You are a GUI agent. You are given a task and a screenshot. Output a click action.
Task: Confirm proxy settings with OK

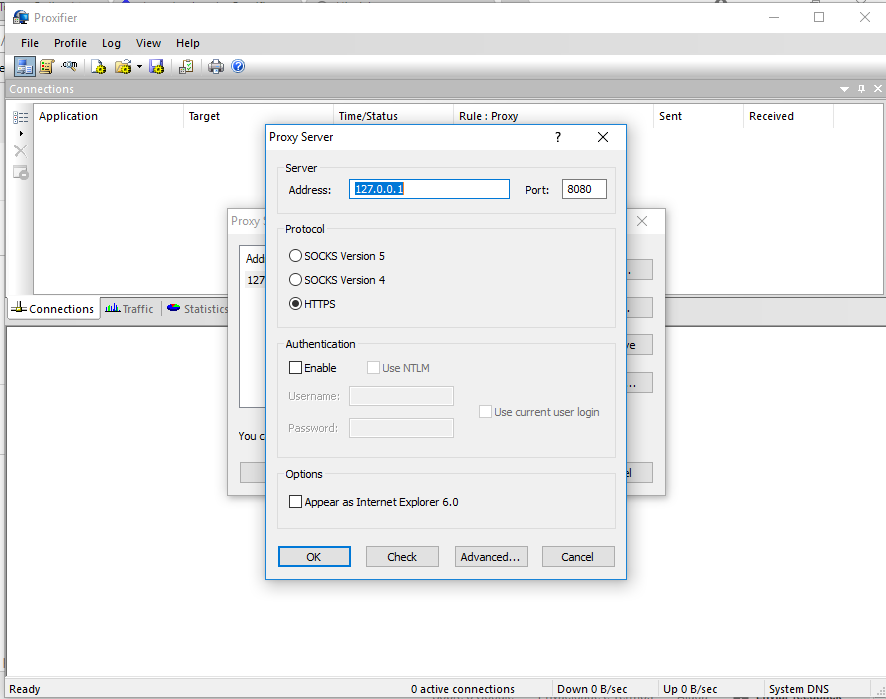click(x=314, y=557)
